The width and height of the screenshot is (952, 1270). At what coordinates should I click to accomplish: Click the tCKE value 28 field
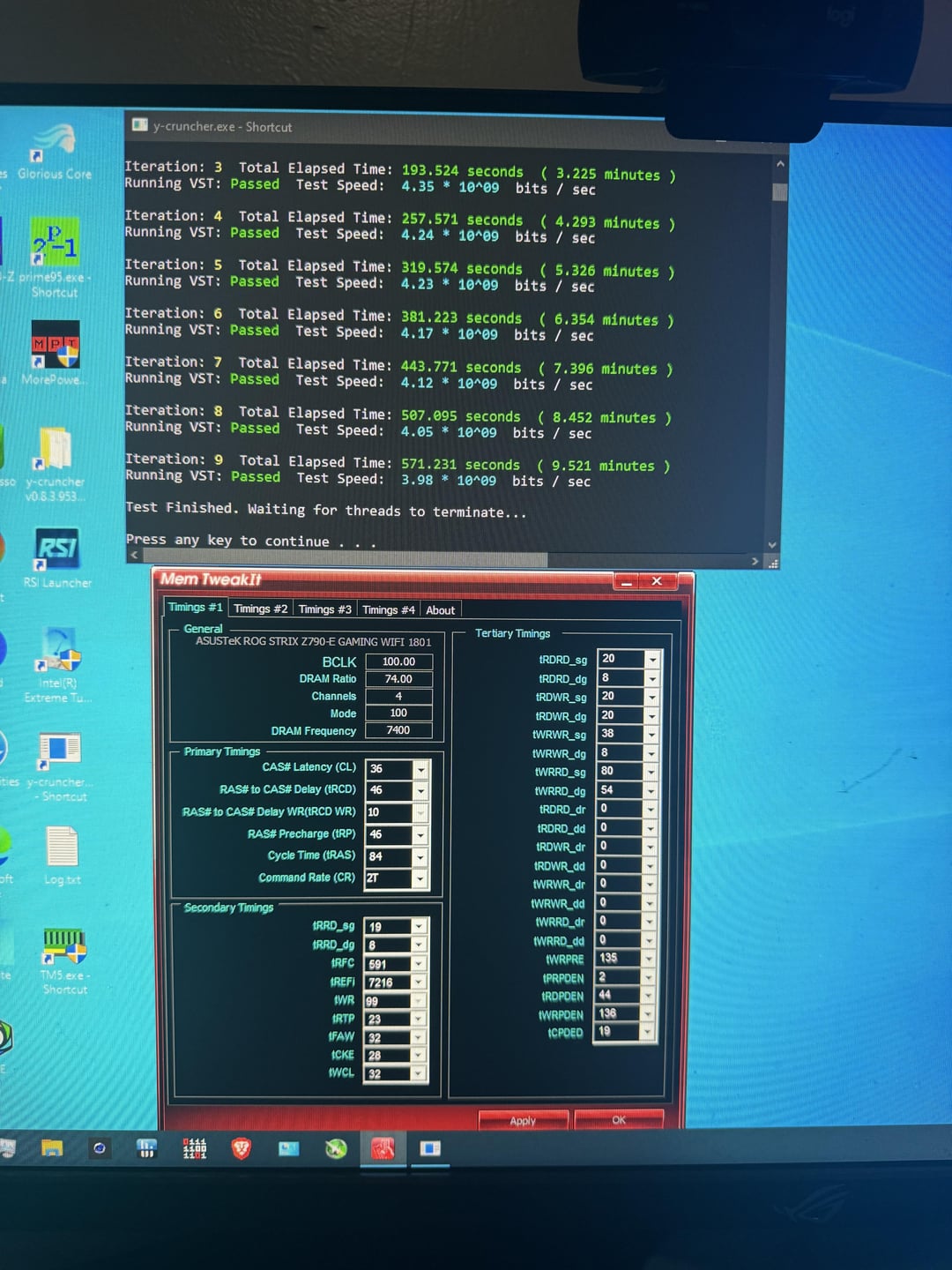[x=388, y=1055]
